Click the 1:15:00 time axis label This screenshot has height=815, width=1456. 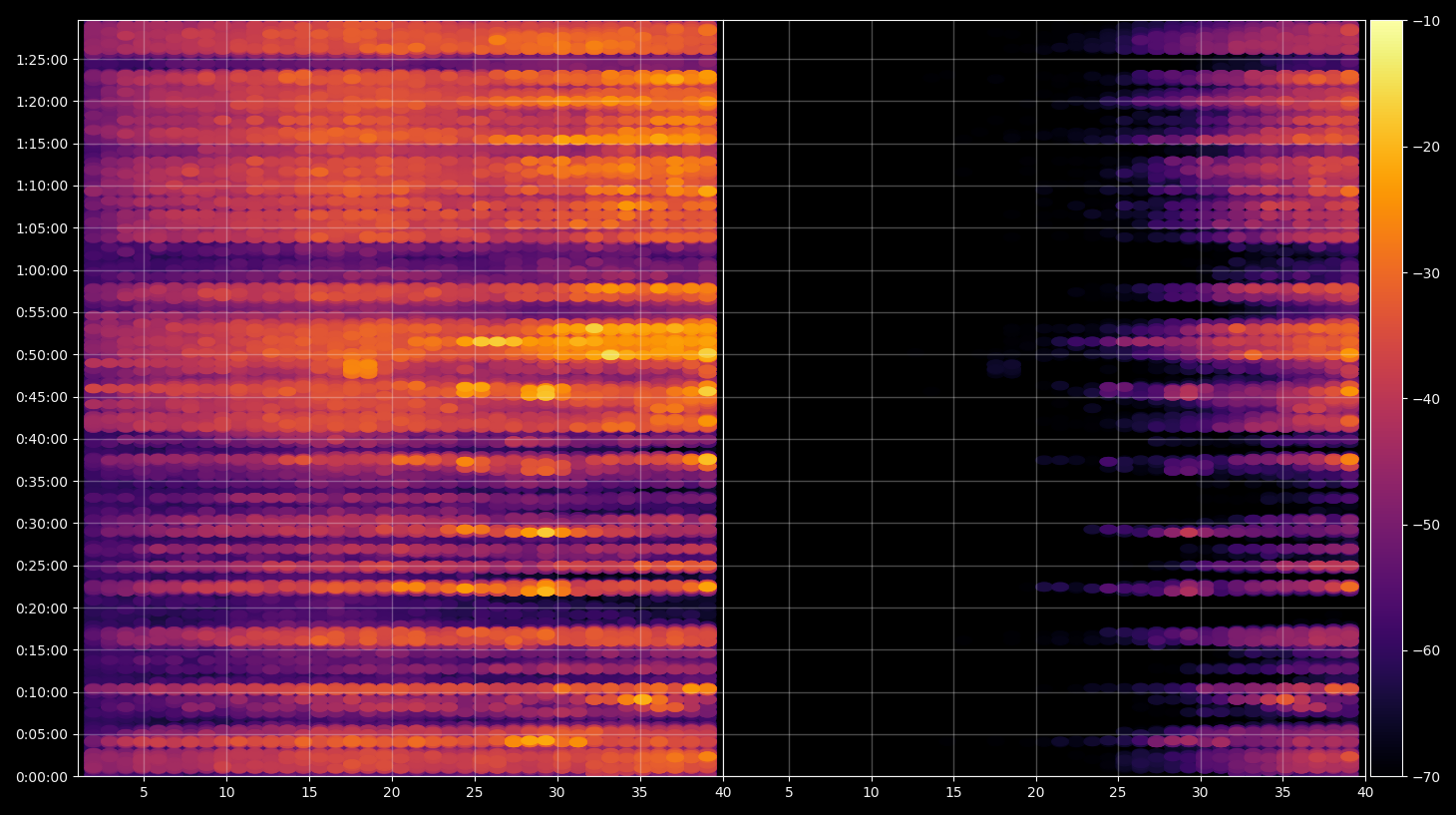pos(42,144)
